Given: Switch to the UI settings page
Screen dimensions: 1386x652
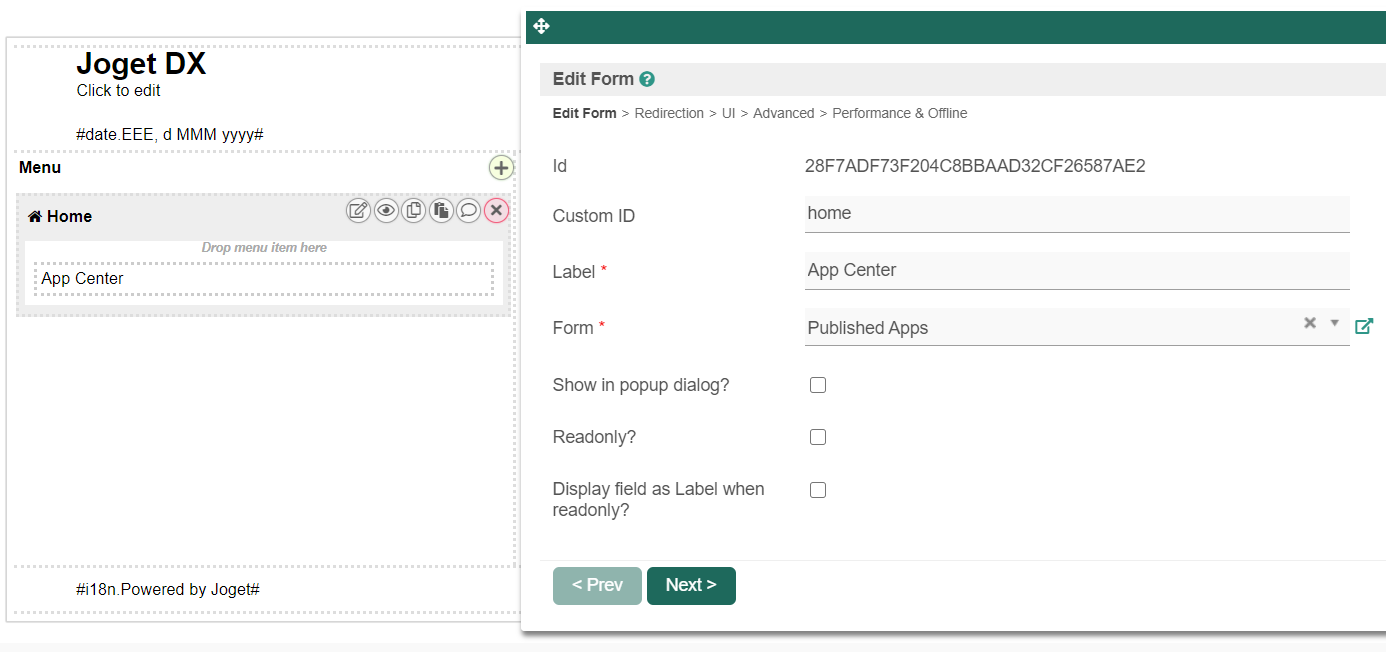Looking at the screenshot, I should 728,113.
